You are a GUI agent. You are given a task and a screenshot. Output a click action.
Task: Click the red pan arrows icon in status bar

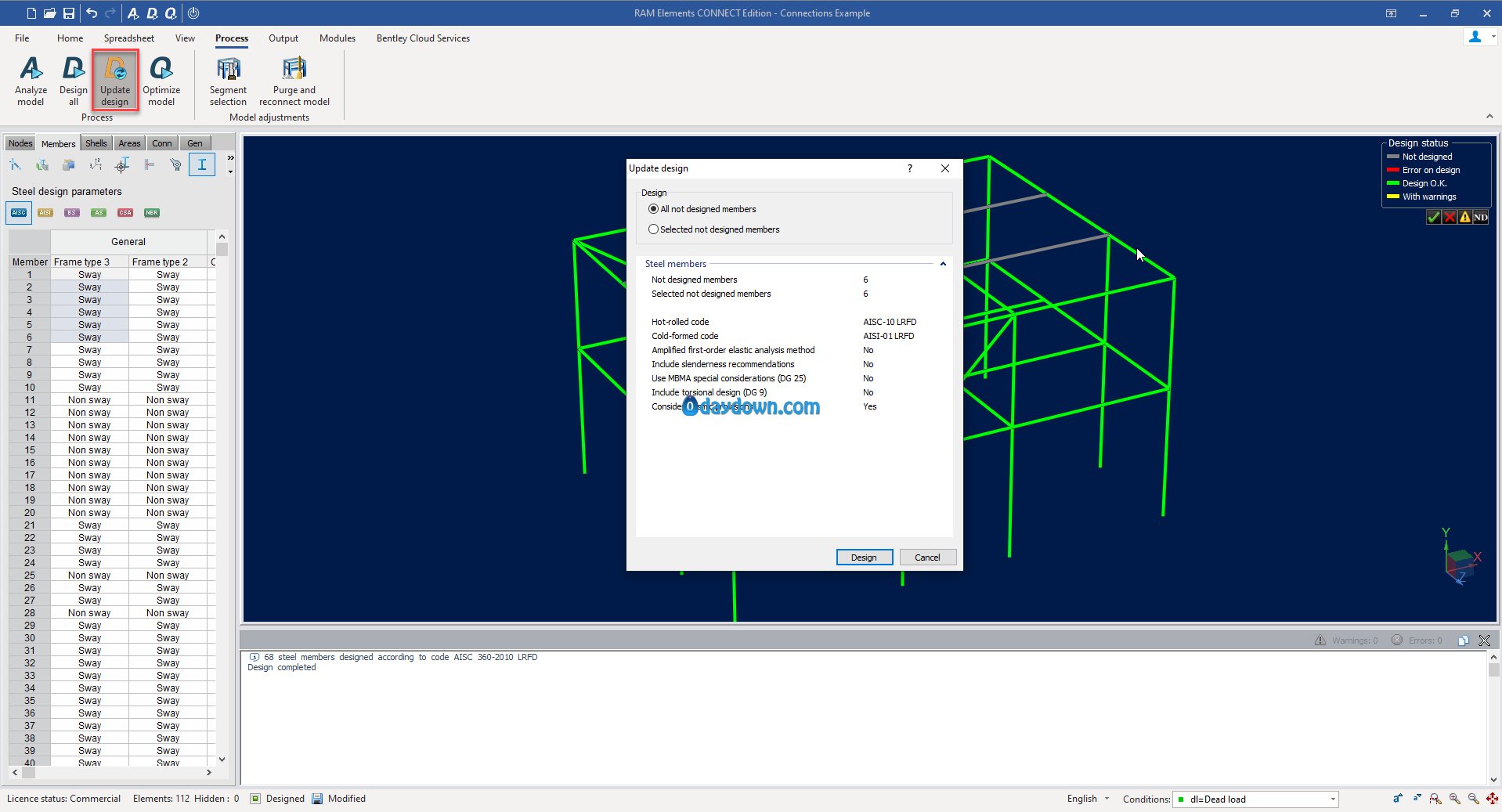[x=1492, y=799]
